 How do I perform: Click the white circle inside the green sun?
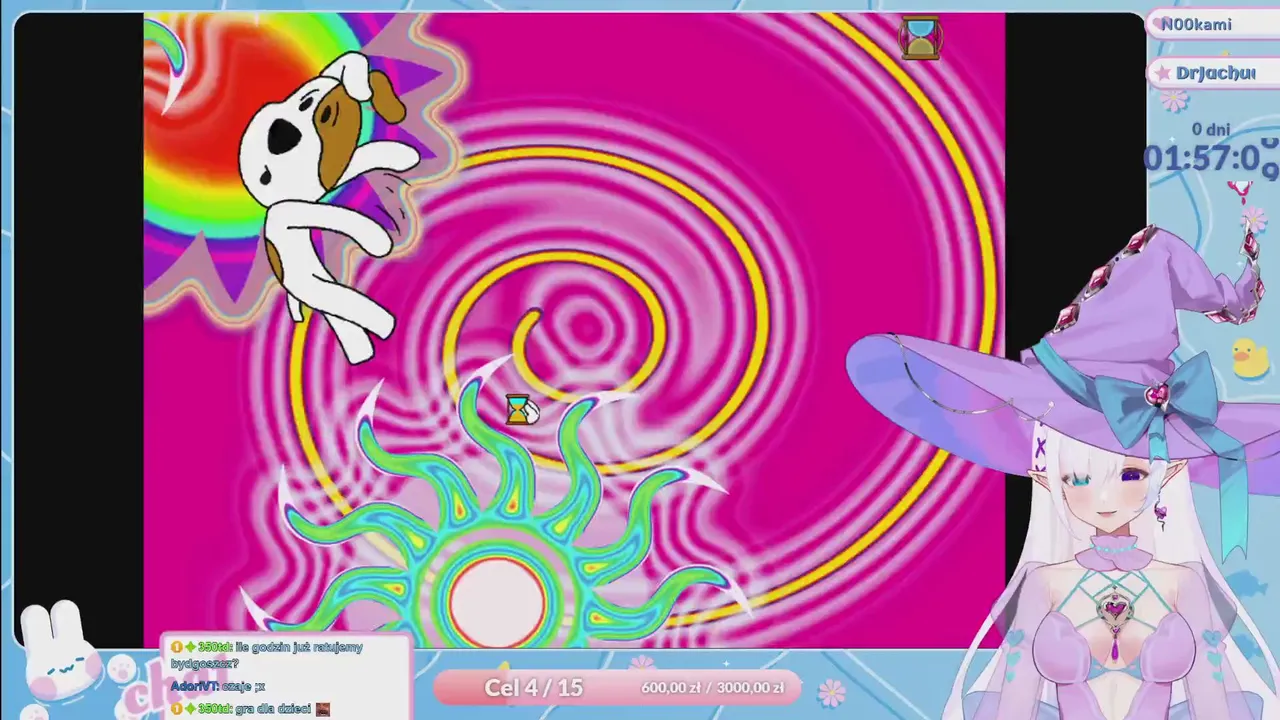tap(498, 604)
